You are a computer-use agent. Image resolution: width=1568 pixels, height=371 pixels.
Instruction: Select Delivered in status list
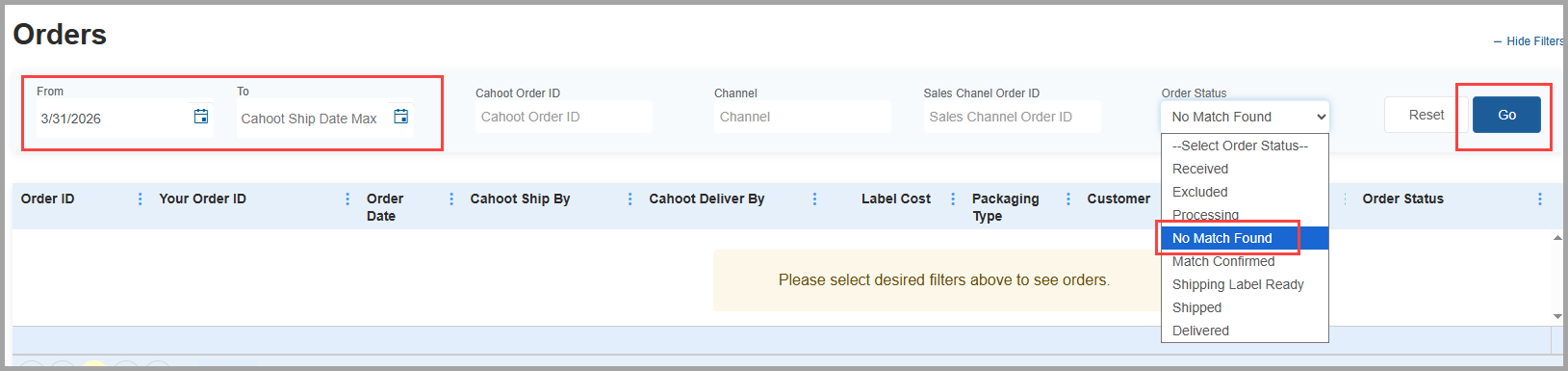(1245, 331)
